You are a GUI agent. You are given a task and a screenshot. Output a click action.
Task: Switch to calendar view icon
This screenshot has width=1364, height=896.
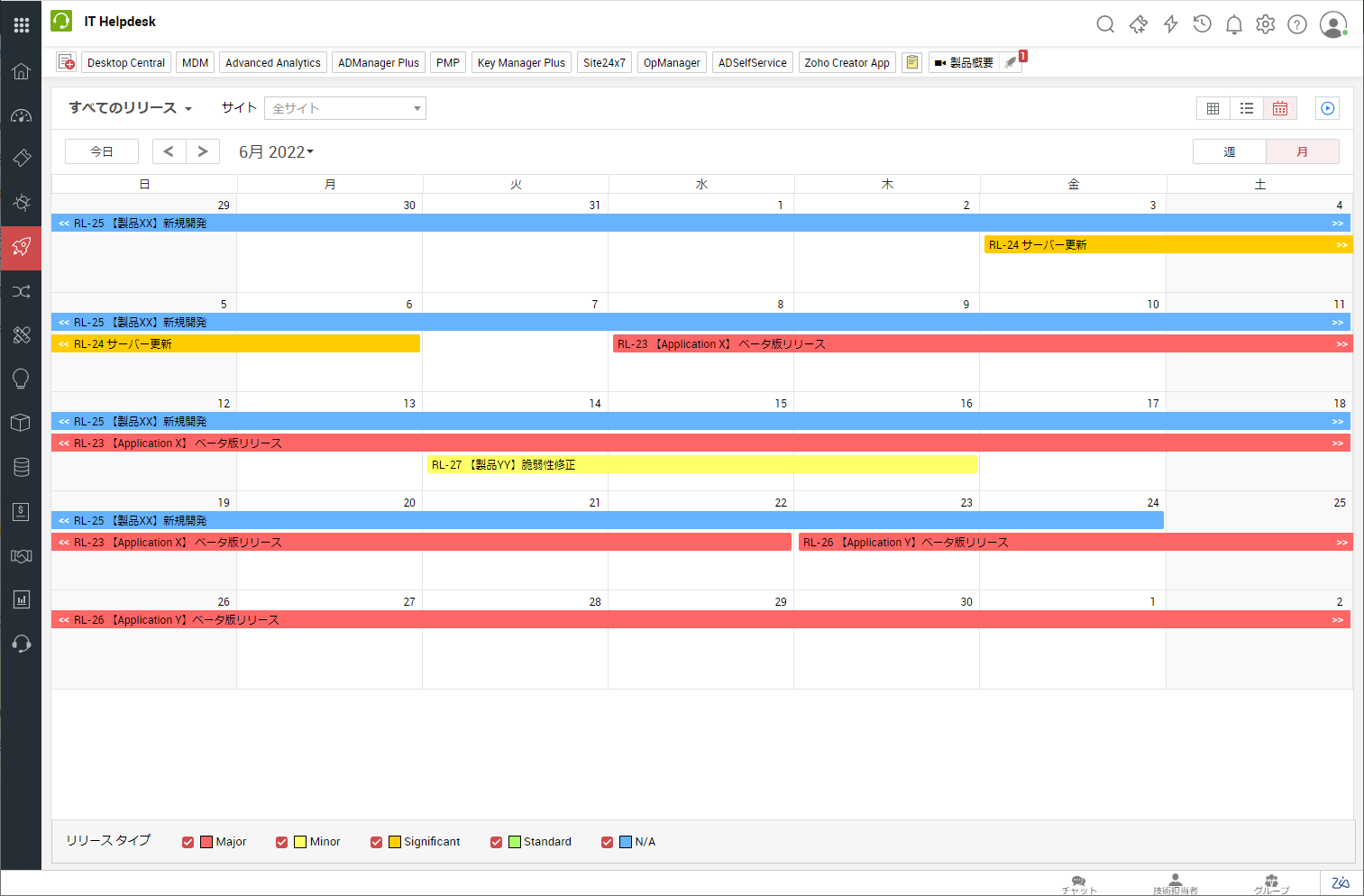(1280, 108)
